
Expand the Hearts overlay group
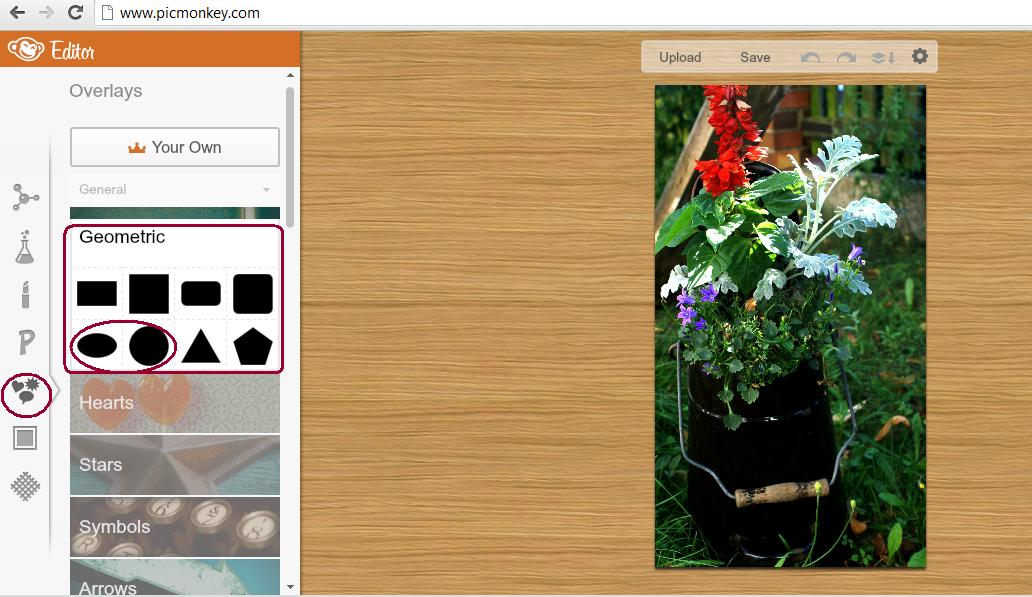[x=174, y=403]
